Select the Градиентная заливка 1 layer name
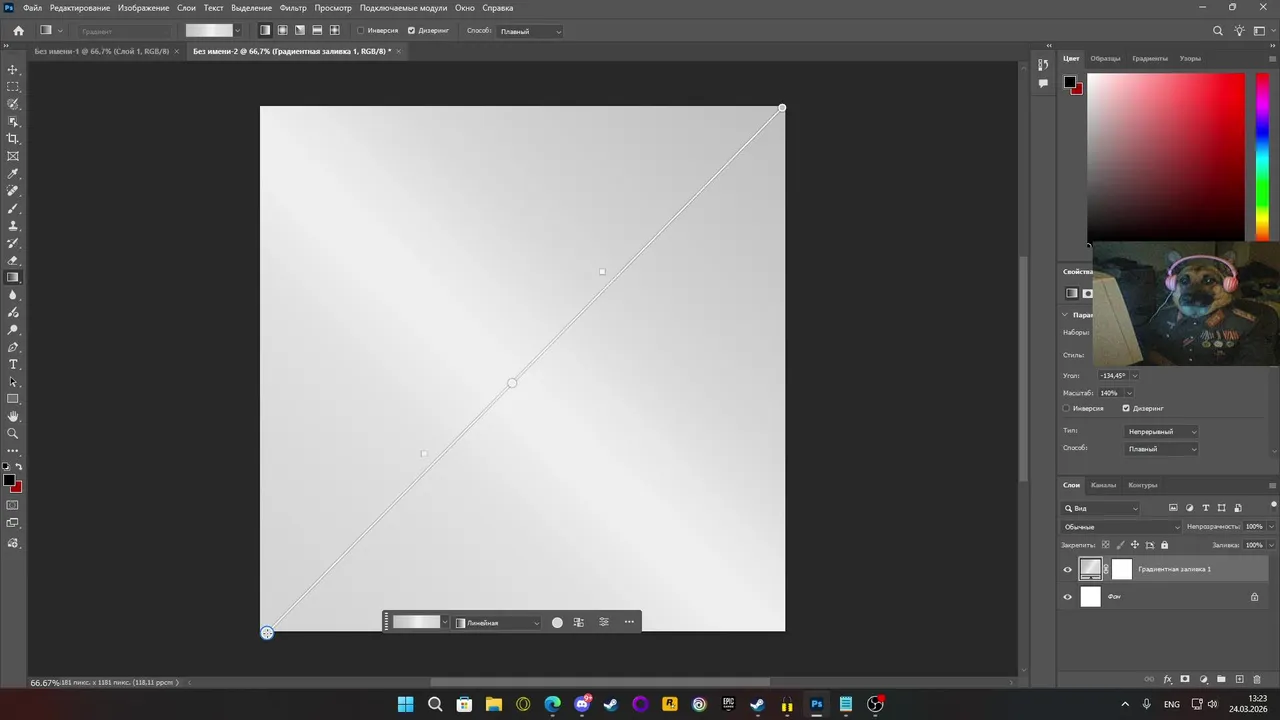 point(1174,569)
